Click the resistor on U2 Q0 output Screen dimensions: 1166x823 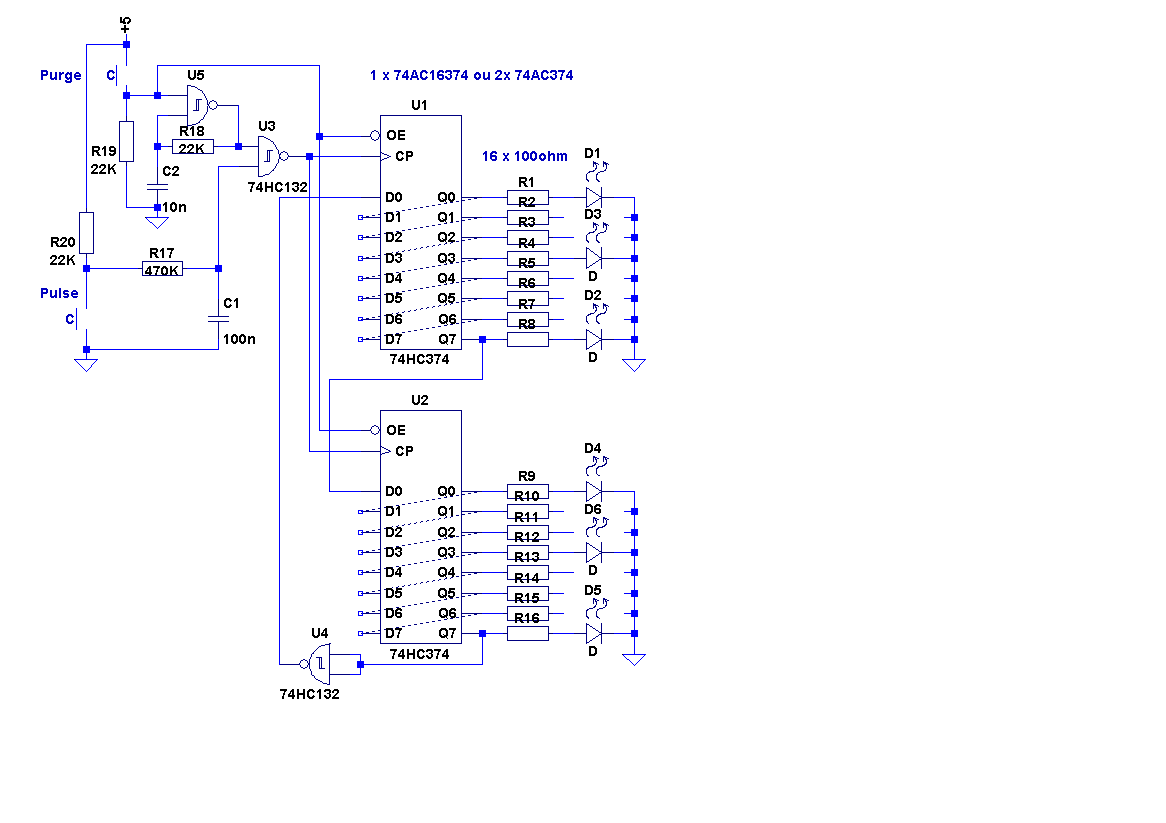[528, 491]
